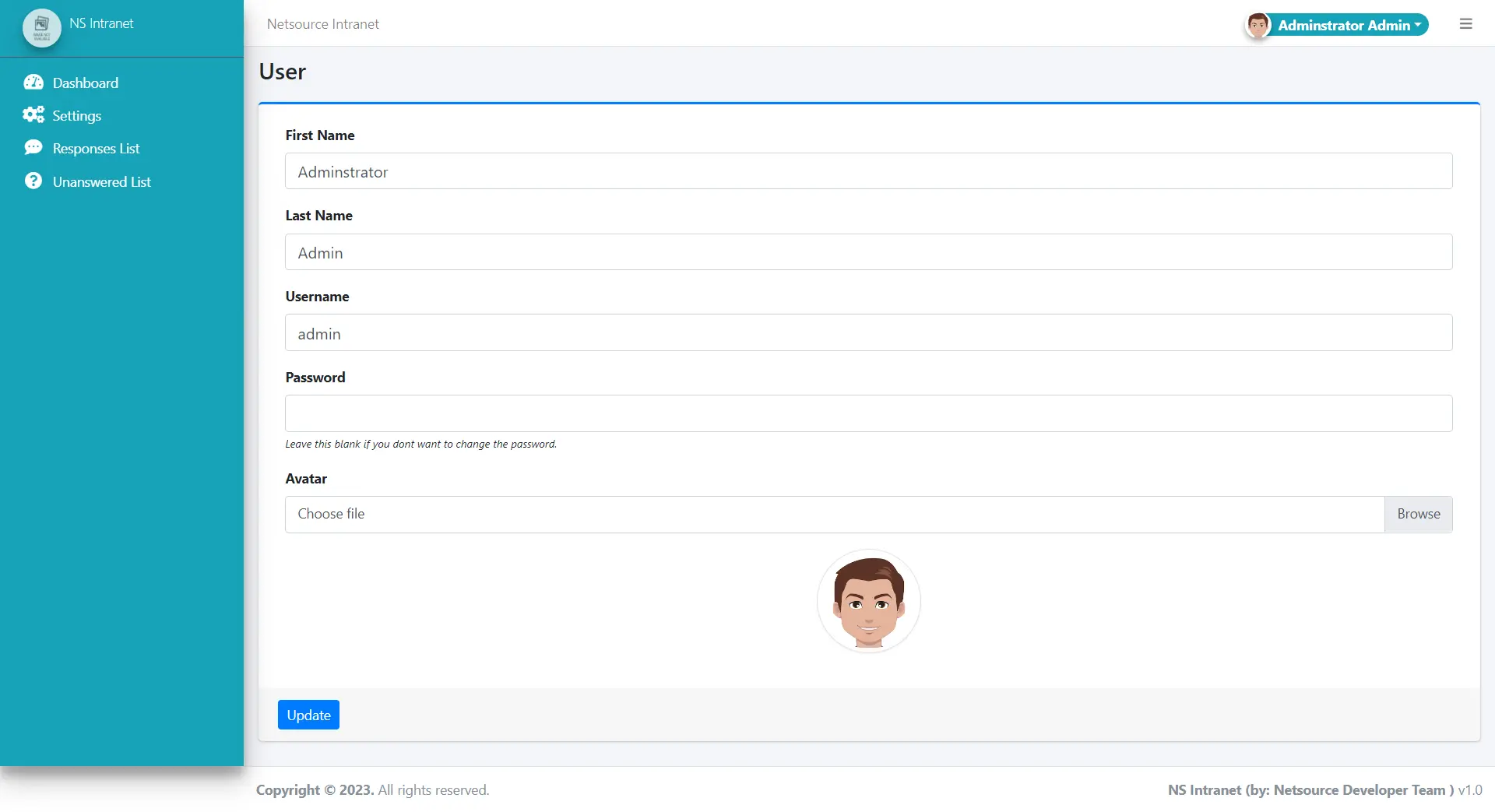Click the NS Intranet brand link
This screenshot has width=1495, height=812.
coord(101,23)
